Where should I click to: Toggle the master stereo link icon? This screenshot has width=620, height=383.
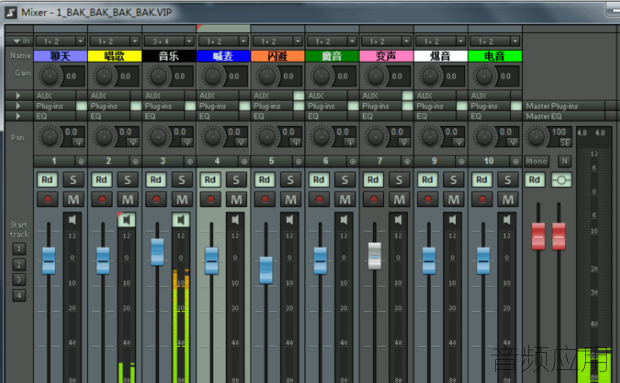pos(561,180)
